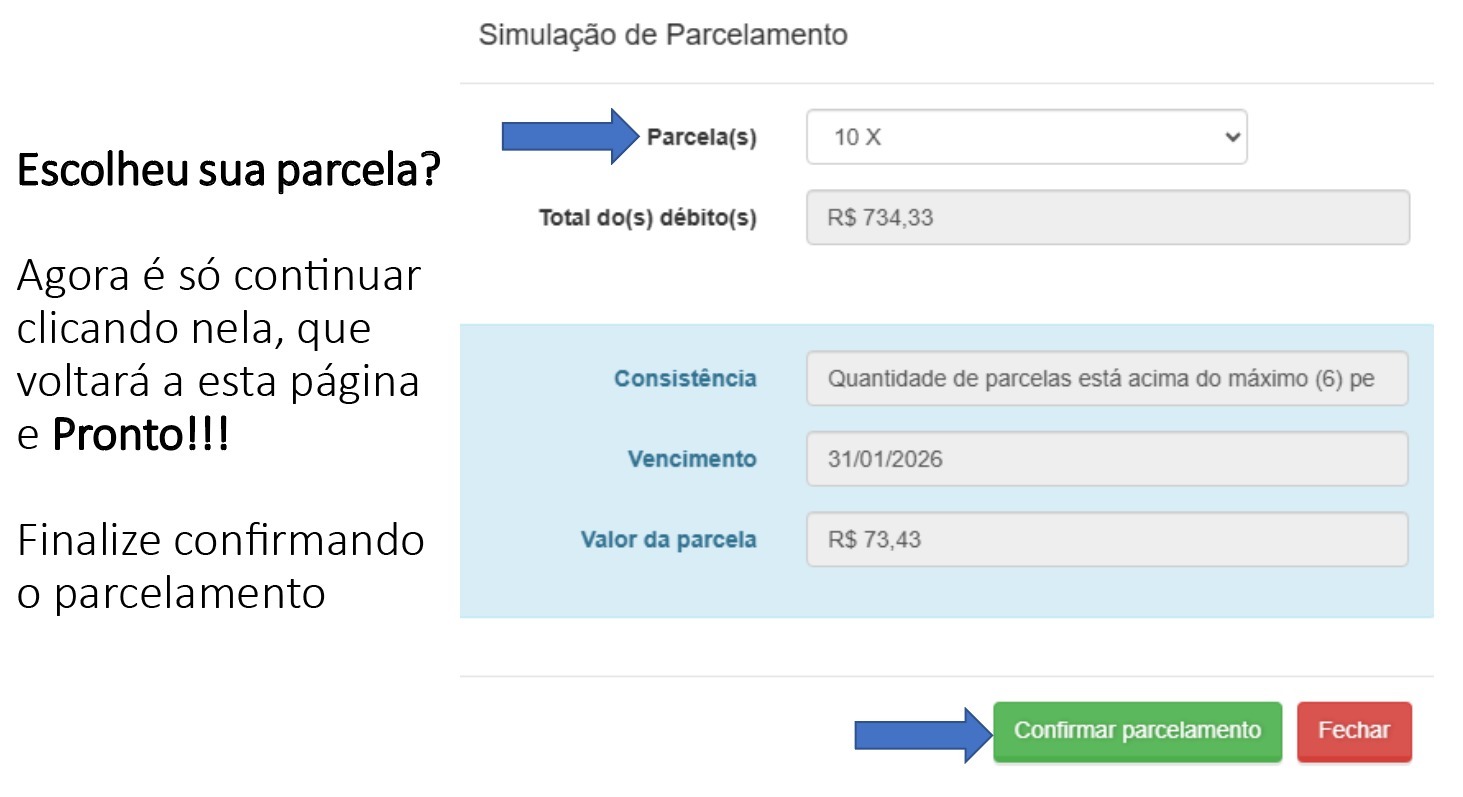
Task: Select the Valor da parcela field
Action: point(1107,538)
